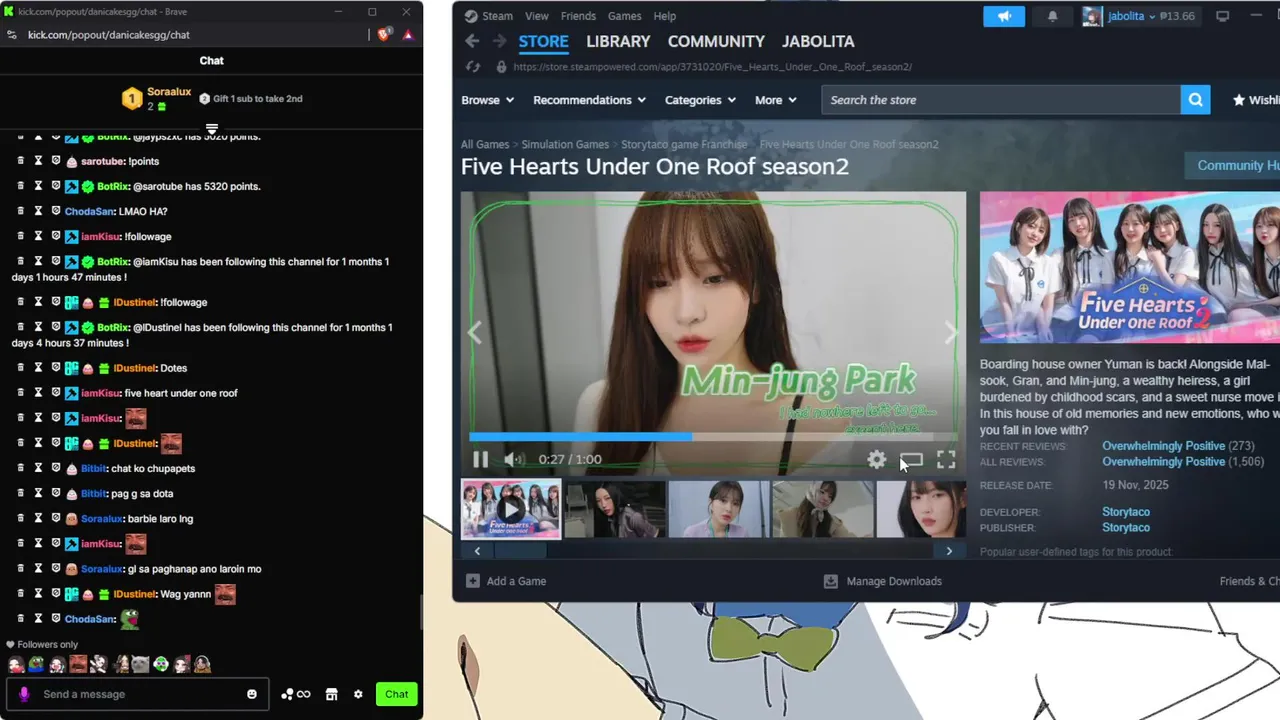This screenshot has height=720, width=1280.
Task: Click the Send a message field
Action: 140,694
